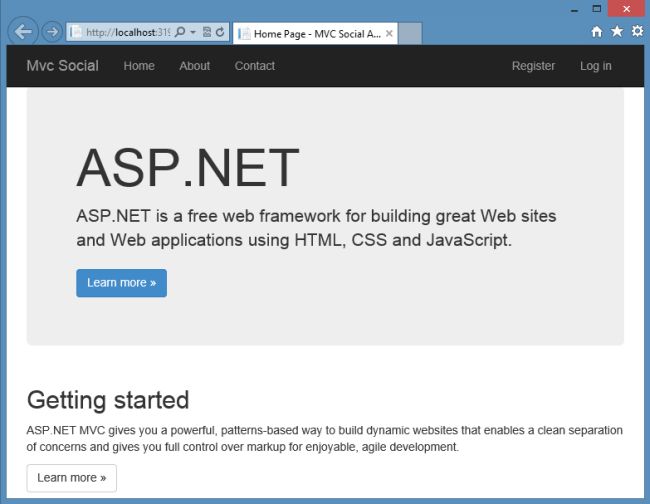
Task: Open a new blank tab
Action: [x=410, y=34]
